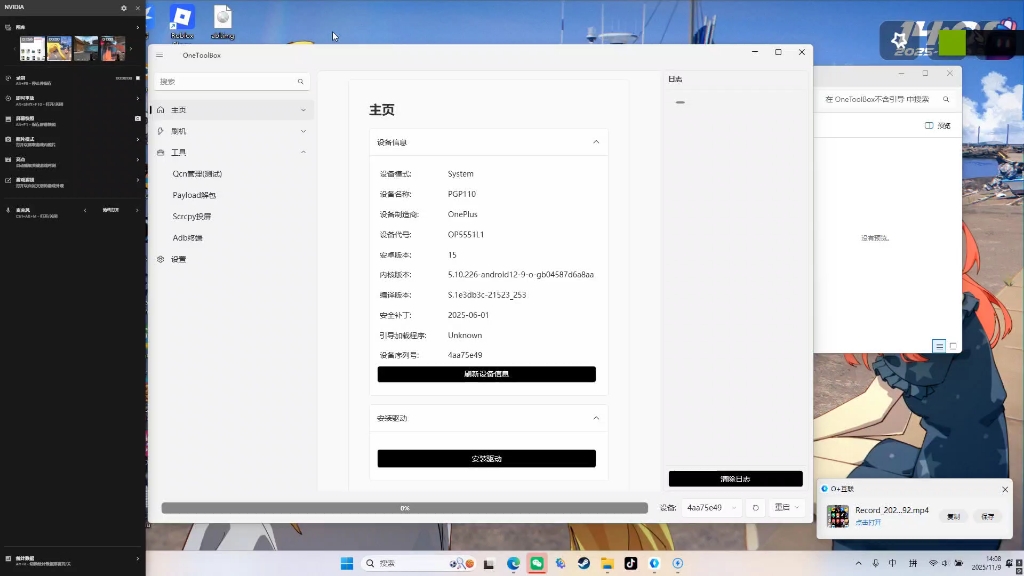Switch NVIDIA microphone mode to next option
This screenshot has width=1024, height=576.
[137, 210]
